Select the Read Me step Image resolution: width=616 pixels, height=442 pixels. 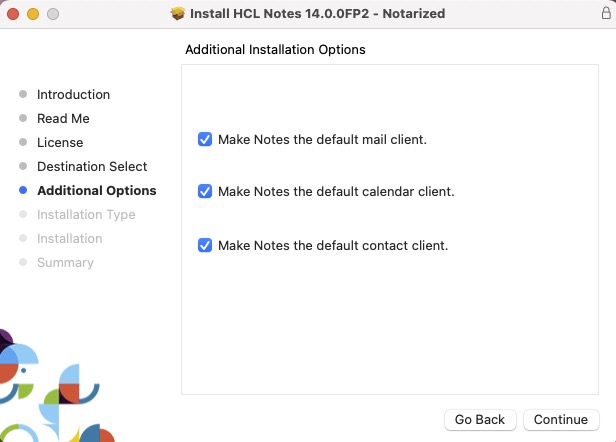click(x=63, y=119)
